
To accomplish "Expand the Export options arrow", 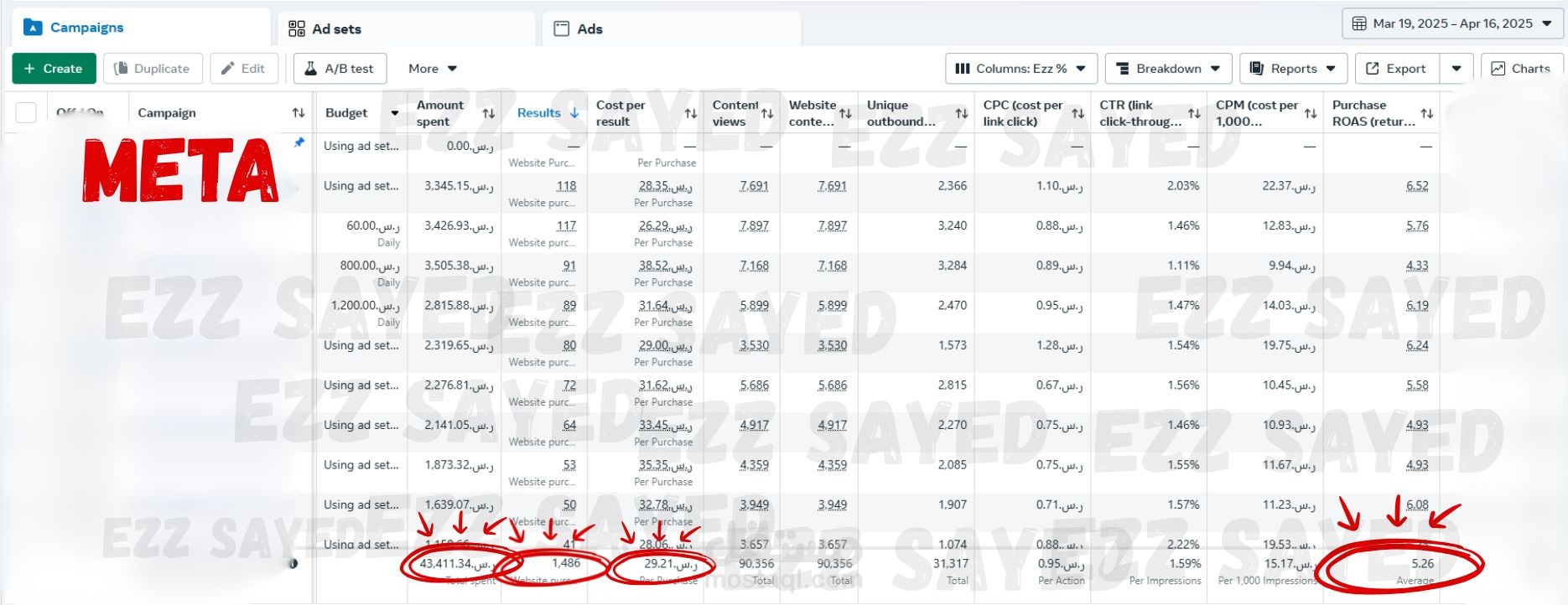I will coord(1456,69).
